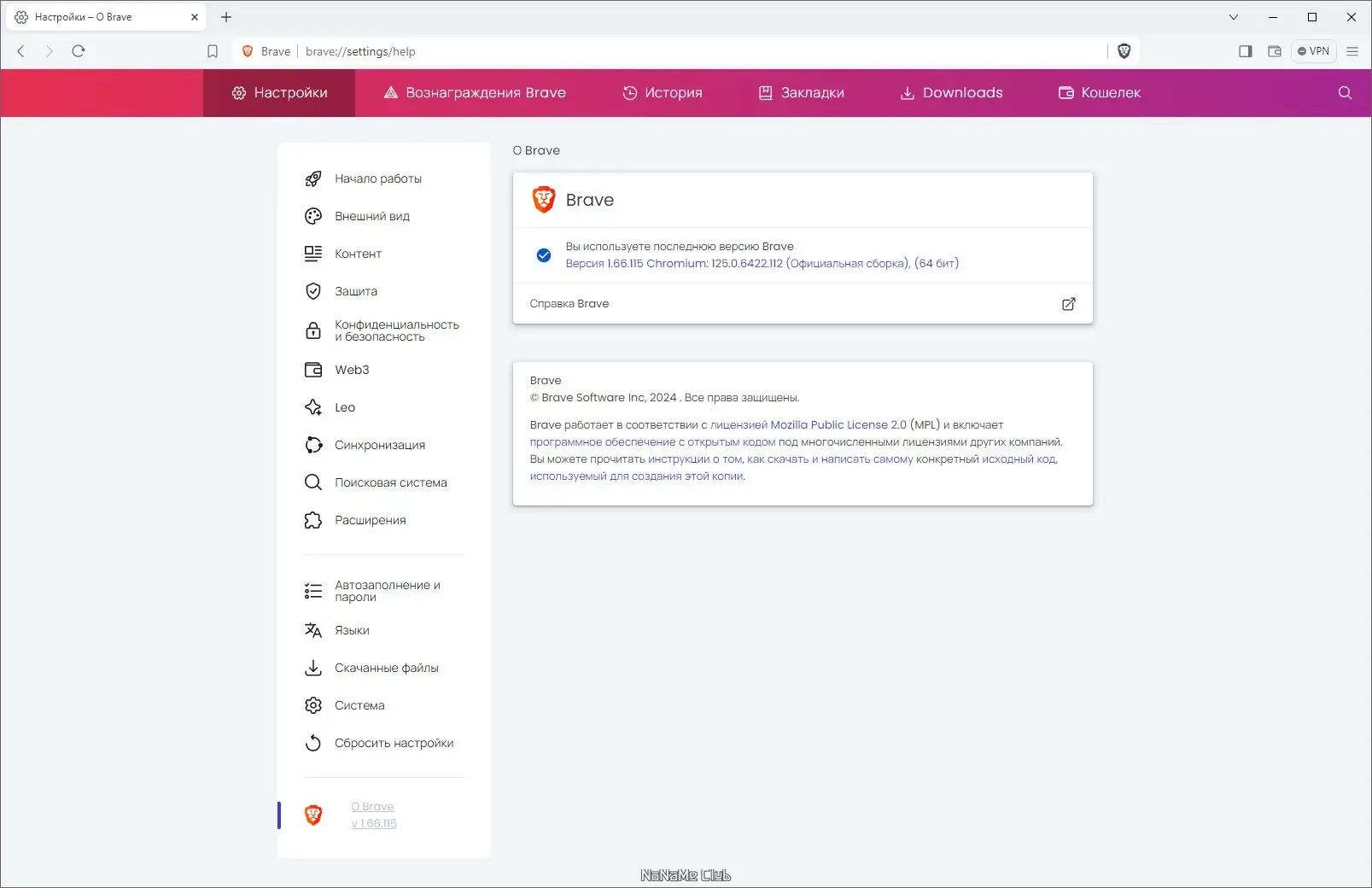The width and height of the screenshot is (1372, 888).
Task: Open the Вознаграждения Brave tab
Action: pyautogui.click(x=475, y=93)
